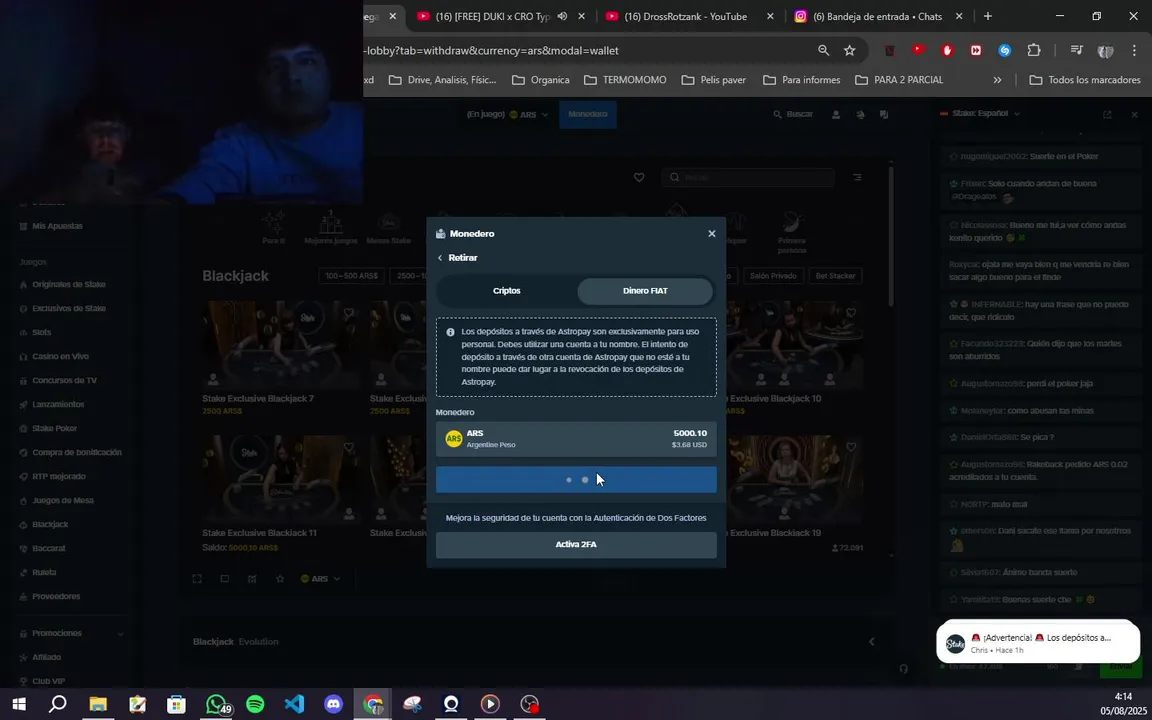Click the blue loading submit button
1152x720 pixels.
point(576,480)
